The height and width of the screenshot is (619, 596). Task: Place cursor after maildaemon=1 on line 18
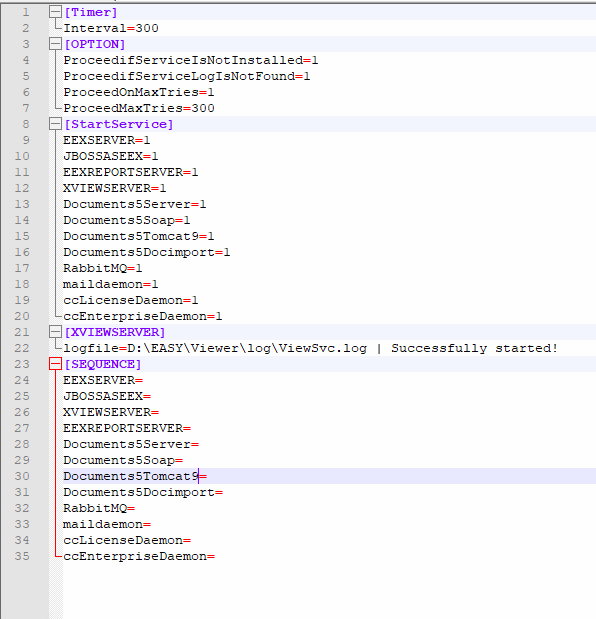click(x=159, y=284)
